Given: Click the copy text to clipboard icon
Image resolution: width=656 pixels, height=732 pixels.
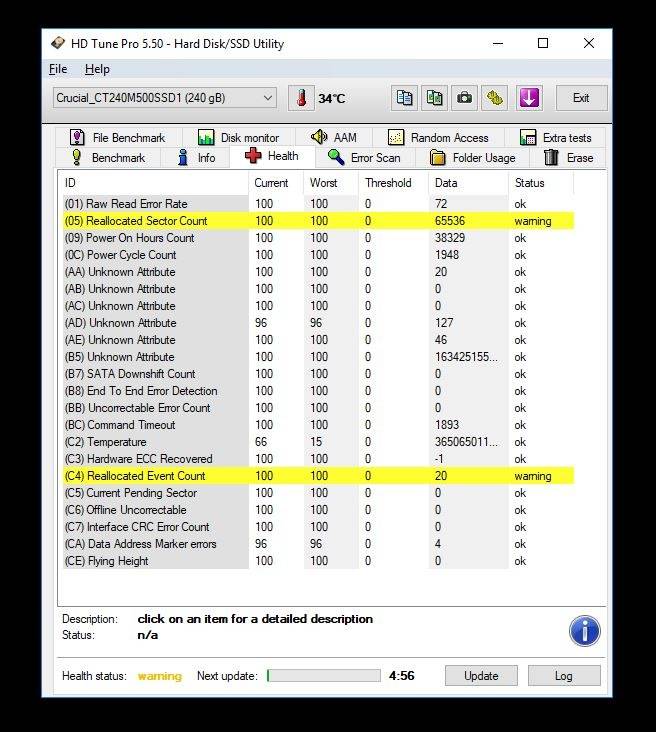Looking at the screenshot, I should pyautogui.click(x=404, y=98).
